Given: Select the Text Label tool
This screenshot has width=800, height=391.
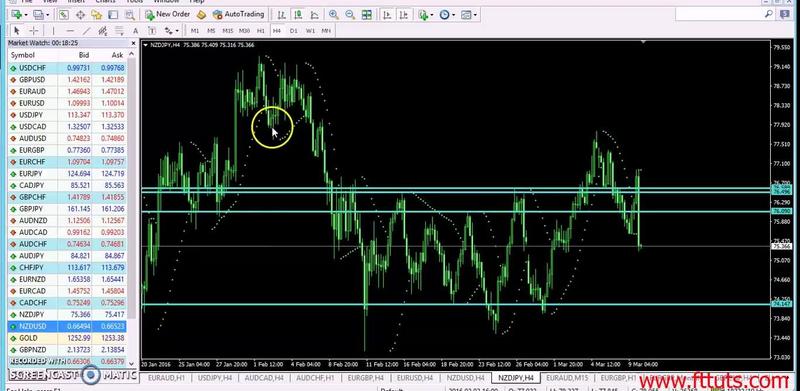Looking at the screenshot, I should pyautogui.click(x=152, y=31).
